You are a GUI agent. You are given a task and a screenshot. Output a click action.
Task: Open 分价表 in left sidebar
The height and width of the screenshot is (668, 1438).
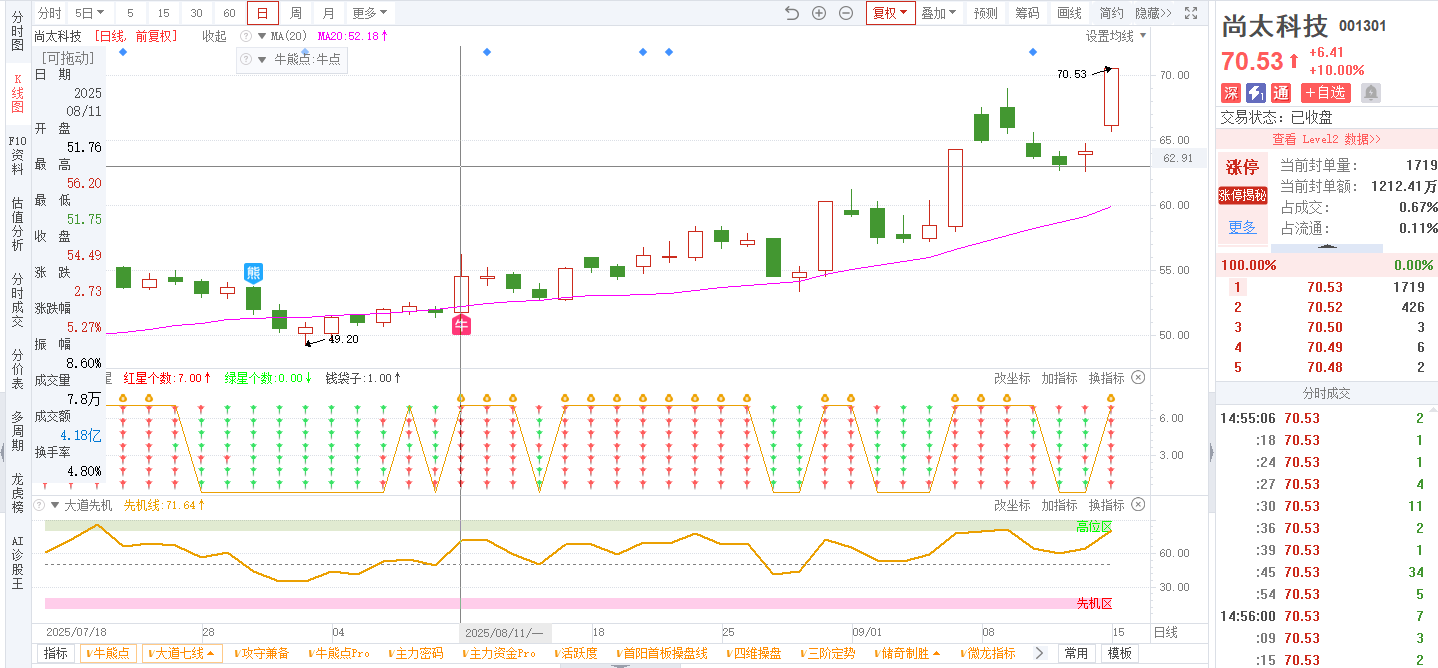pyautogui.click(x=17, y=368)
